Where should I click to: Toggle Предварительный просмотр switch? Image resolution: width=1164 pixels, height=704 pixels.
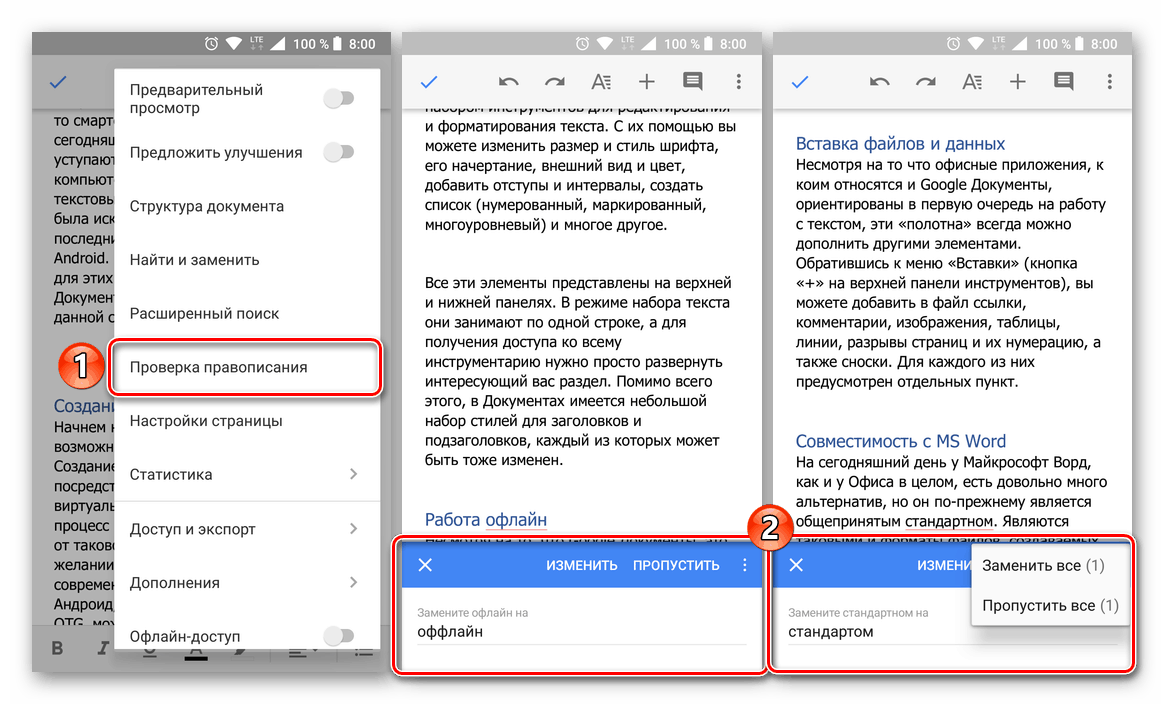pos(339,98)
